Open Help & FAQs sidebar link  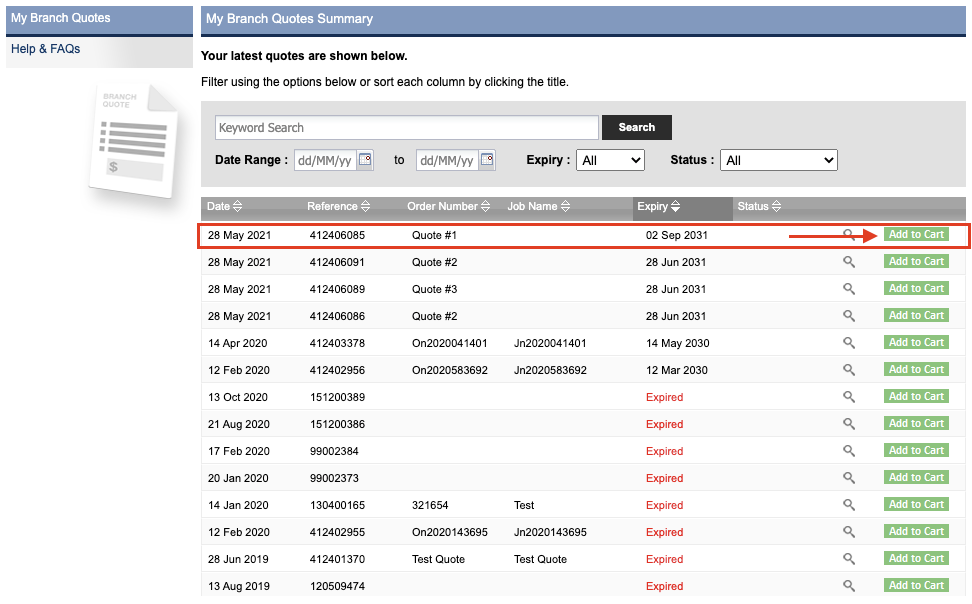46,49
